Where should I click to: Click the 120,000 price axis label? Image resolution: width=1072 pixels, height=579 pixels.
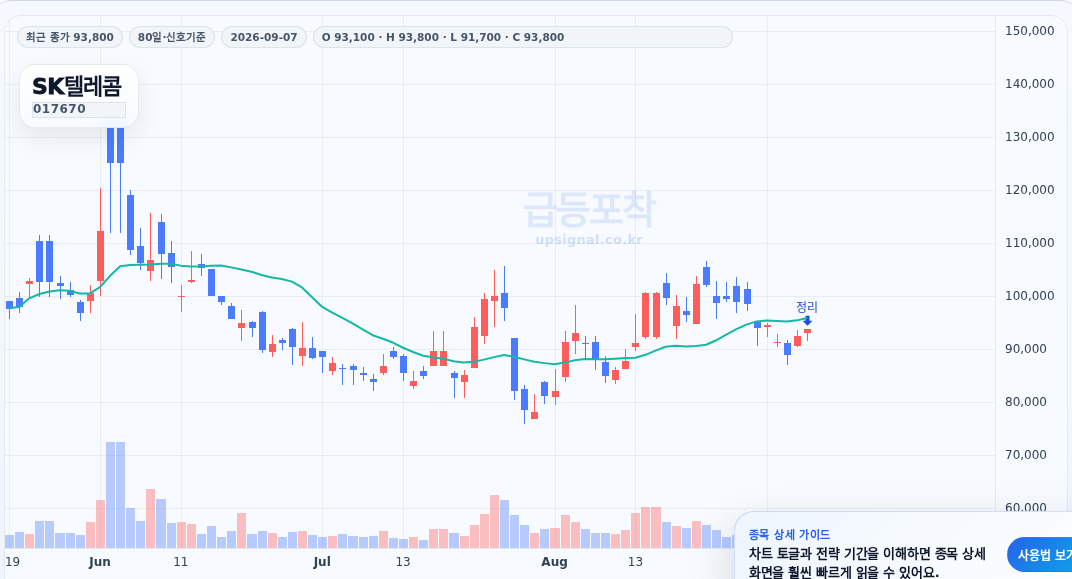point(1029,189)
